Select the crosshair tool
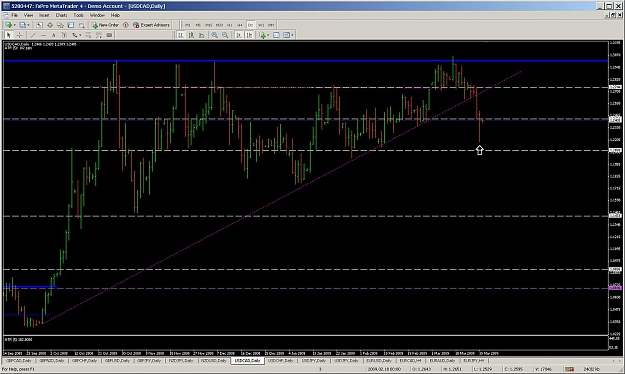Viewport: 625px width, 374px height. (x=19, y=35)
